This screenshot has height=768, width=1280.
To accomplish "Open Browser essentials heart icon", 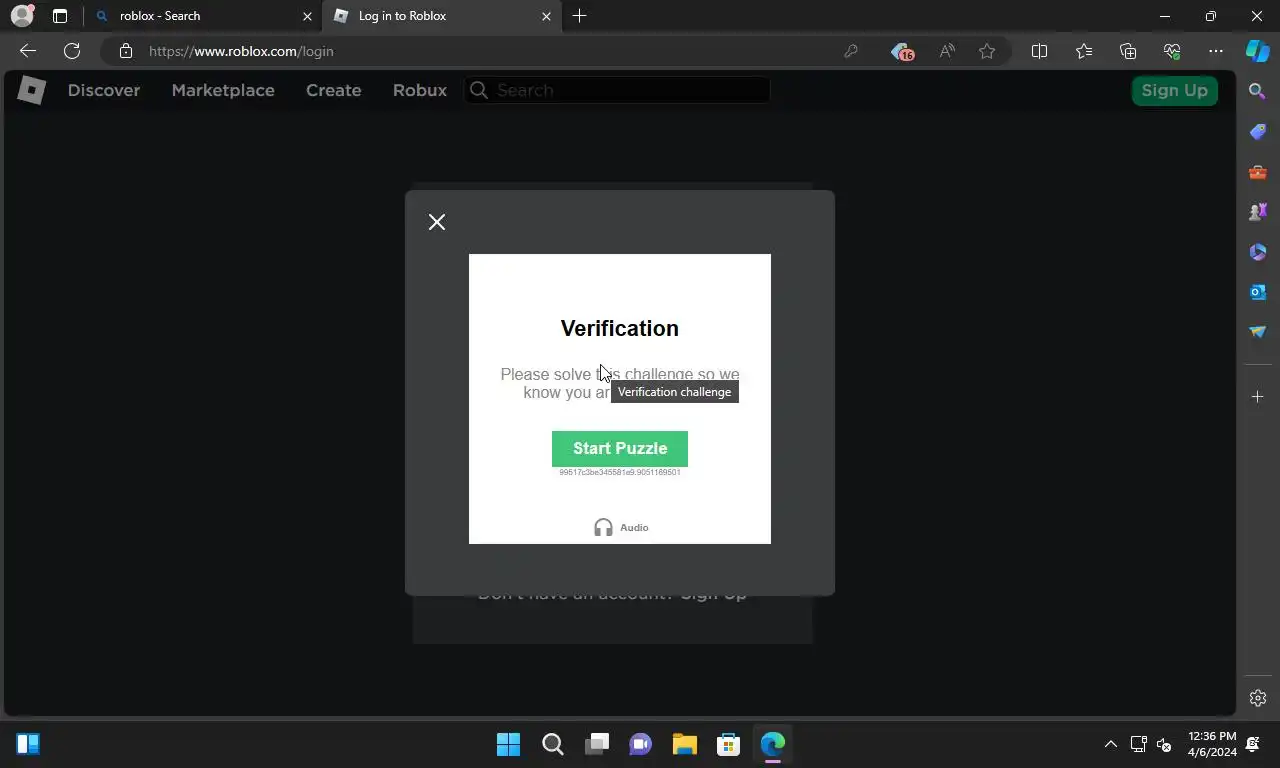I will [1172, 51].
